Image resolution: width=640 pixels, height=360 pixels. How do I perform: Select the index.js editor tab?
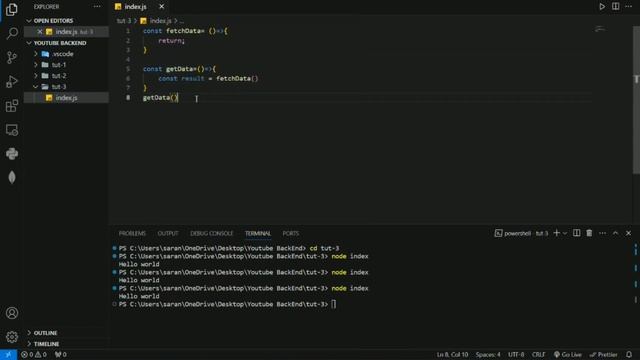(x=136, y=7)
